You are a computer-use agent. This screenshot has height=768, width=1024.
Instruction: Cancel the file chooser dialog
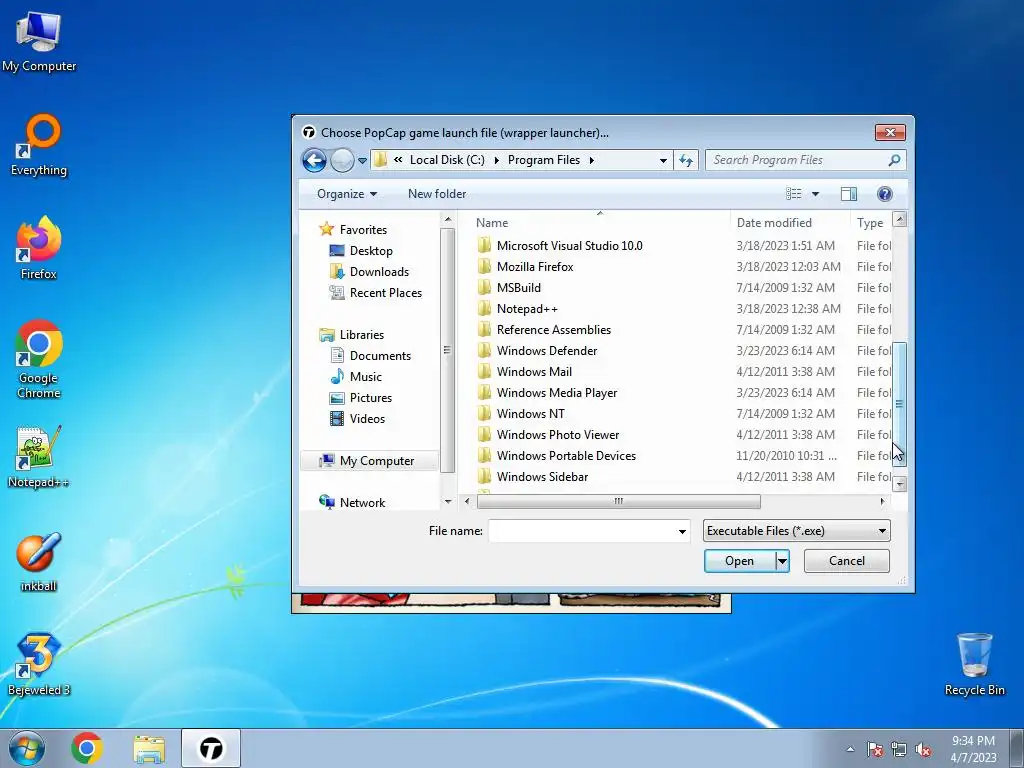[846, 561]
